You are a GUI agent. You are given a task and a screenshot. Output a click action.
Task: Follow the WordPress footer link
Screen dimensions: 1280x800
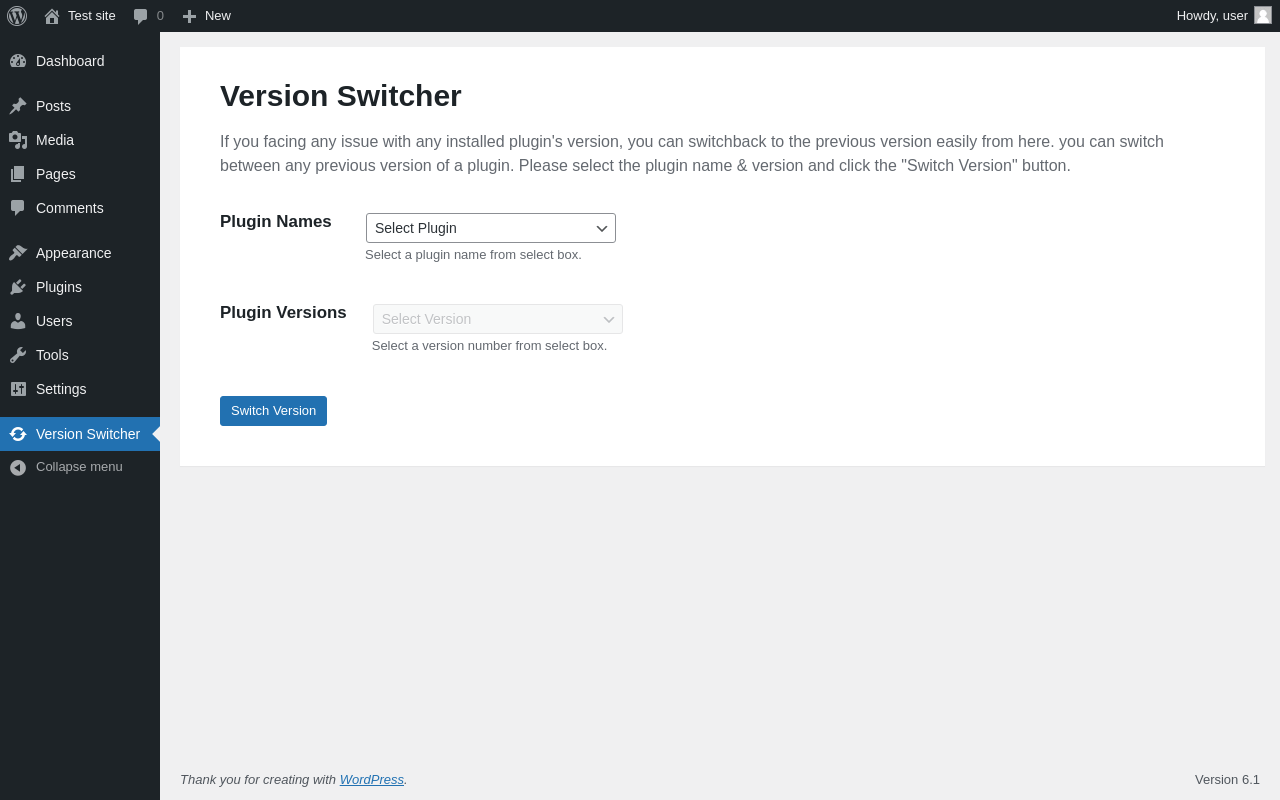(372, 779)
